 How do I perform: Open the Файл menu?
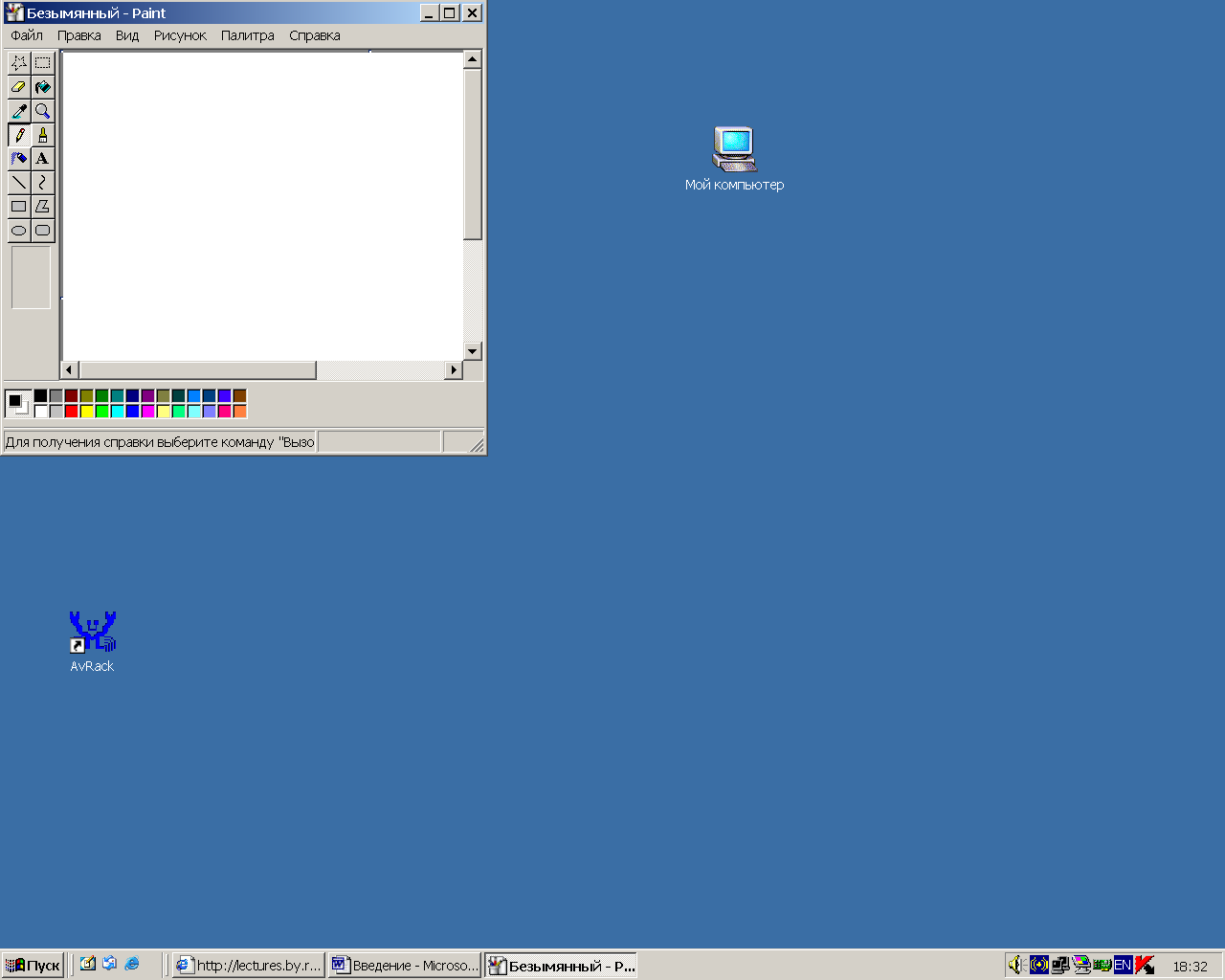pos(27,35)
